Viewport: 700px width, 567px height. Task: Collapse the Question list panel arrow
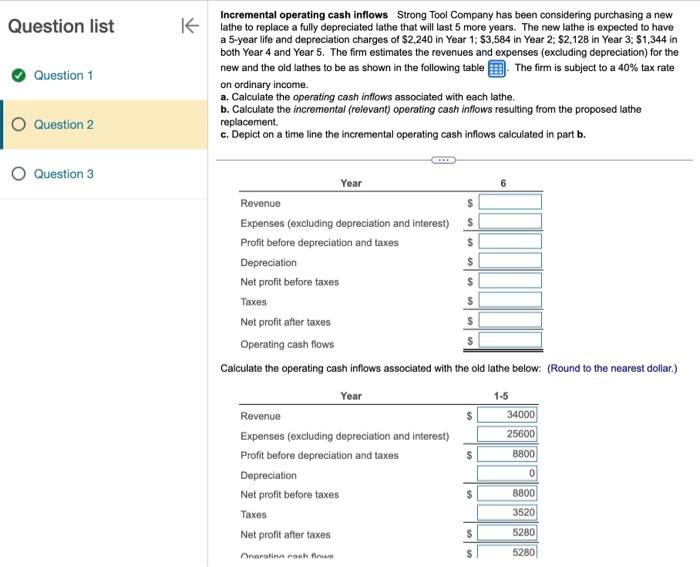[190, 25]
